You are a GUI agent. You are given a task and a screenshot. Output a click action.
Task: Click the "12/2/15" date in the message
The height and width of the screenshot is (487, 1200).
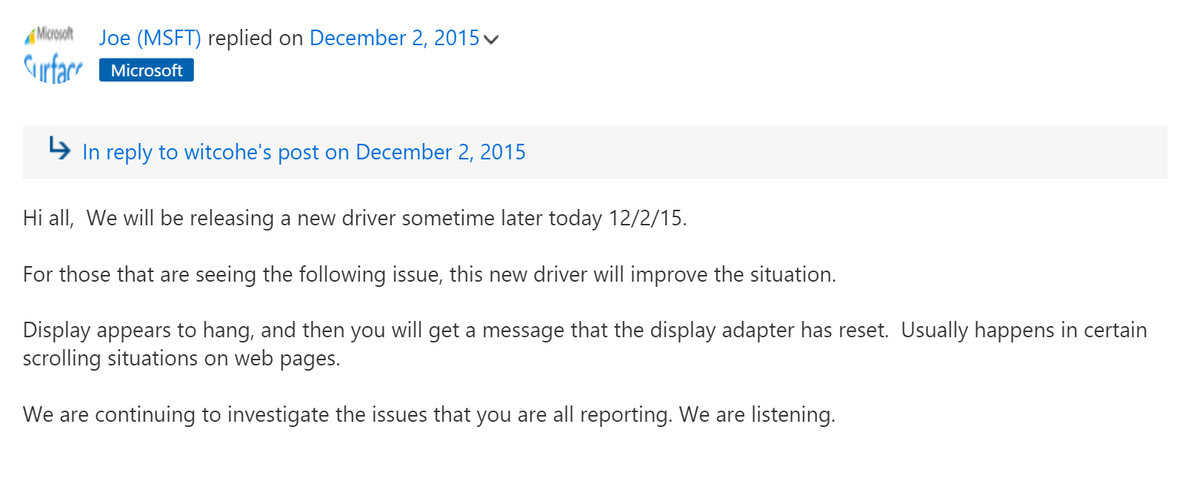647,219
